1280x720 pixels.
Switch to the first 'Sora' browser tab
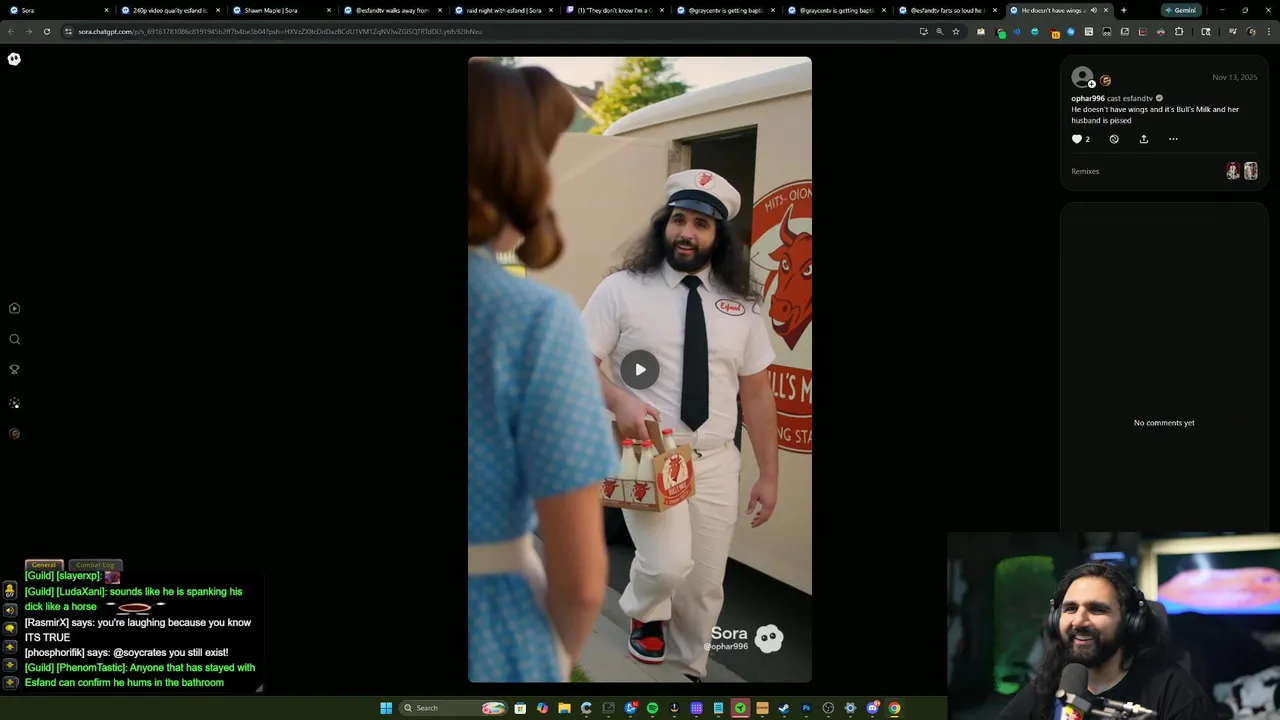[x=59, y=10]
